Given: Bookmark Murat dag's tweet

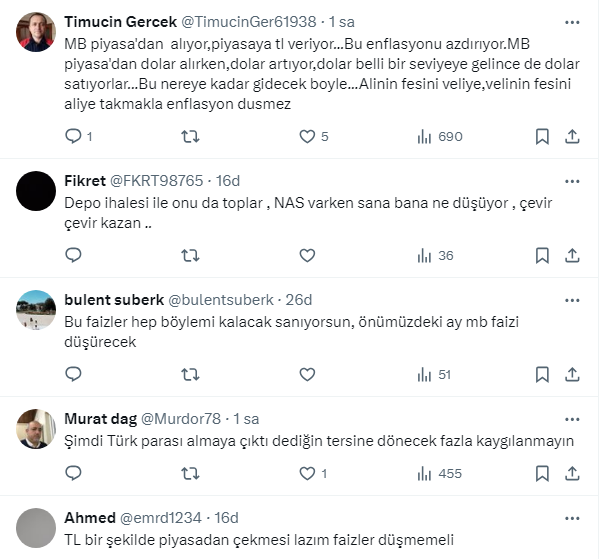Looking at the screenshot, I should click(541, 473).
